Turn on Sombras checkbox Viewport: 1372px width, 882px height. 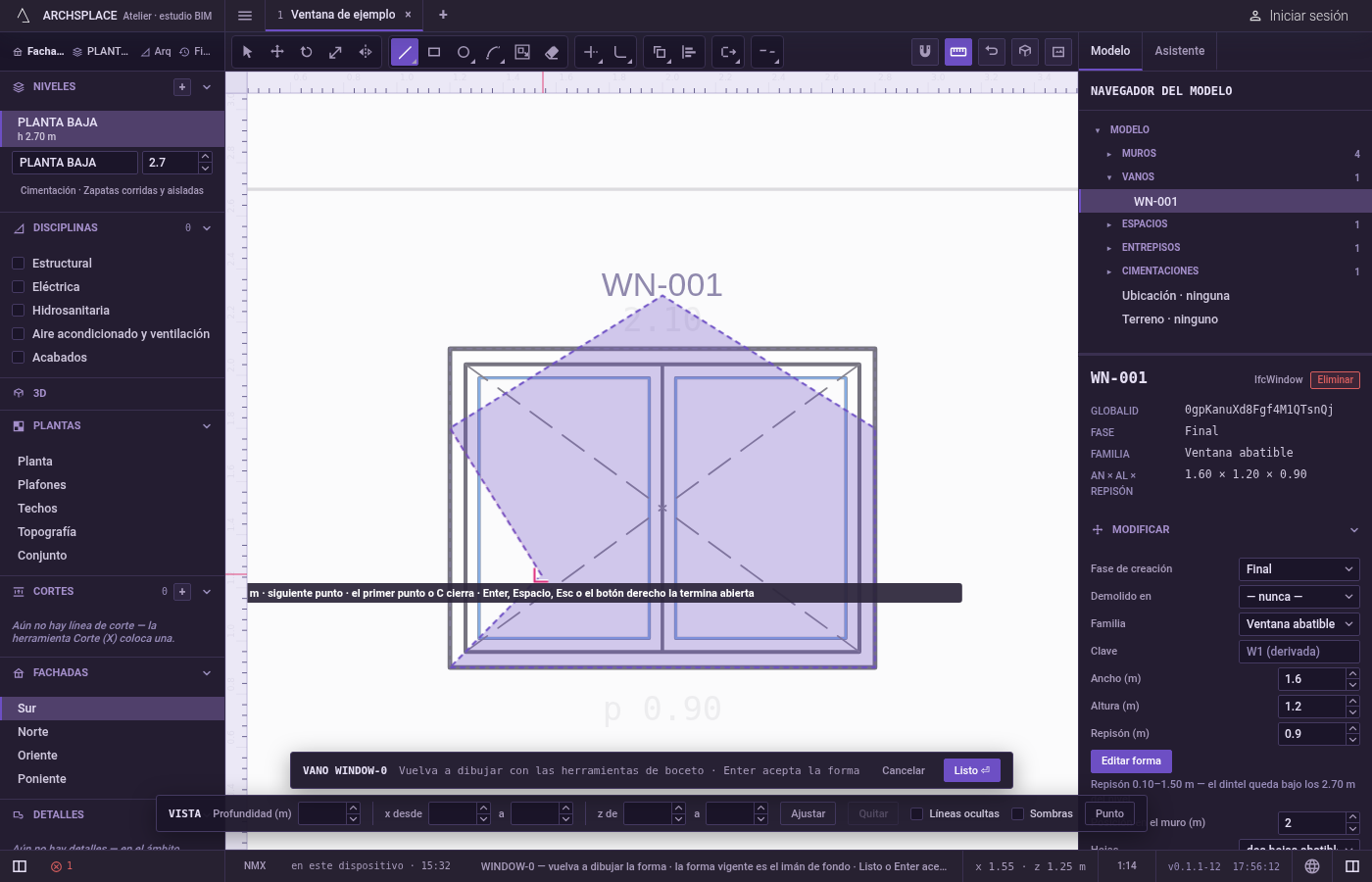pos(1017,813)
